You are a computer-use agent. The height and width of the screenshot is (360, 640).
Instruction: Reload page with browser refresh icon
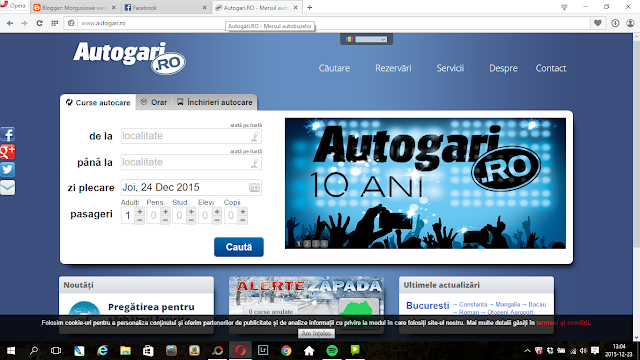(39, 23)
